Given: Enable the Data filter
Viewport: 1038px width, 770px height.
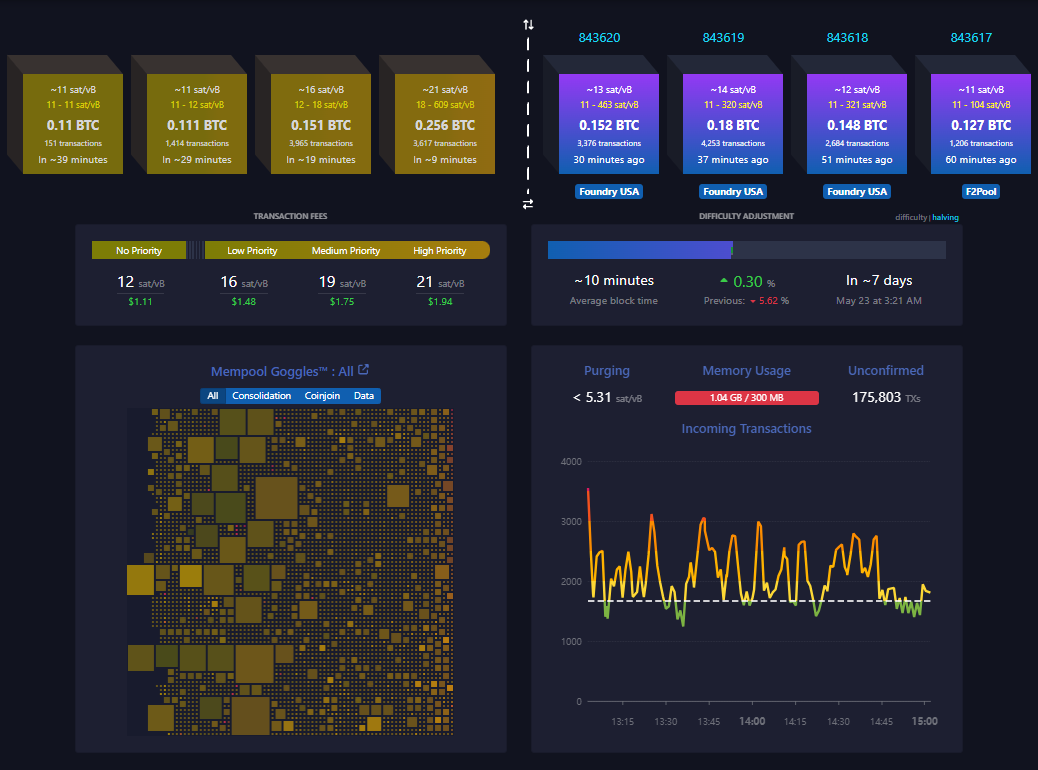Looking at the screenshot, I should pyautogui.click(x=364, y=395).
